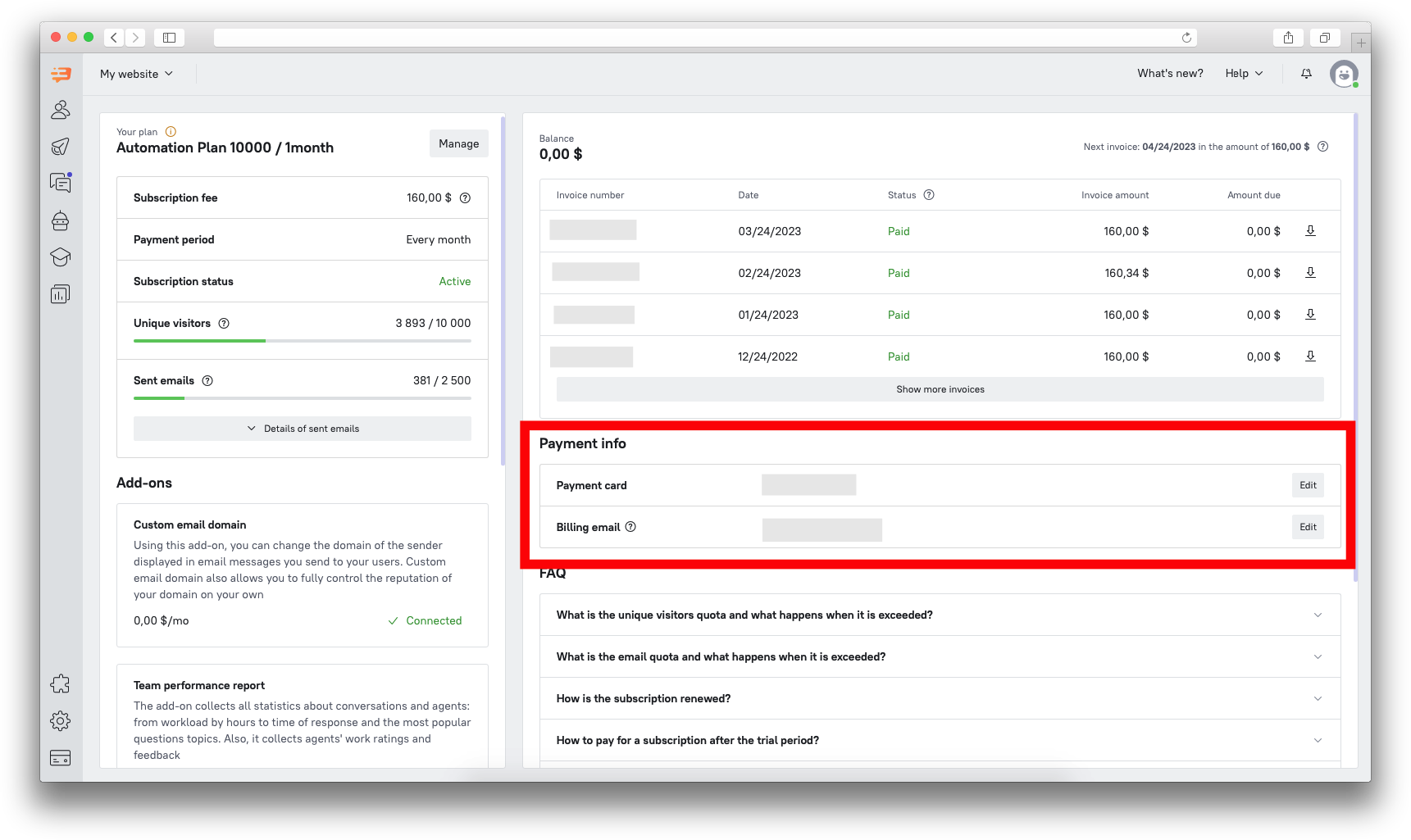Download the 01/24/2023 invoice
The height and width of the screenshot is (840, 1411).
click(1310, 315)
